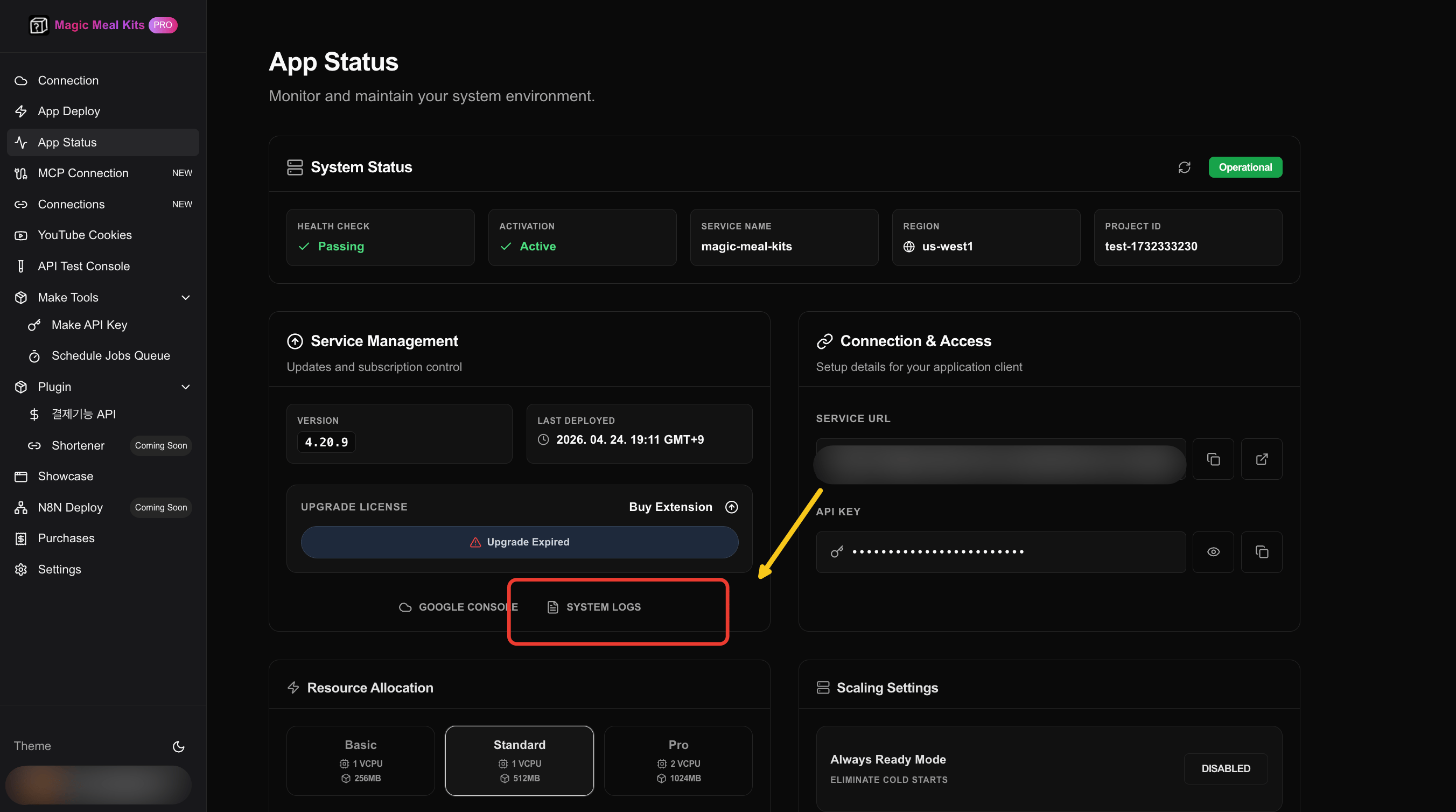Open Make API Key tool
The width and height of the screenshot is (1456, 812).
tap(110, 325)
